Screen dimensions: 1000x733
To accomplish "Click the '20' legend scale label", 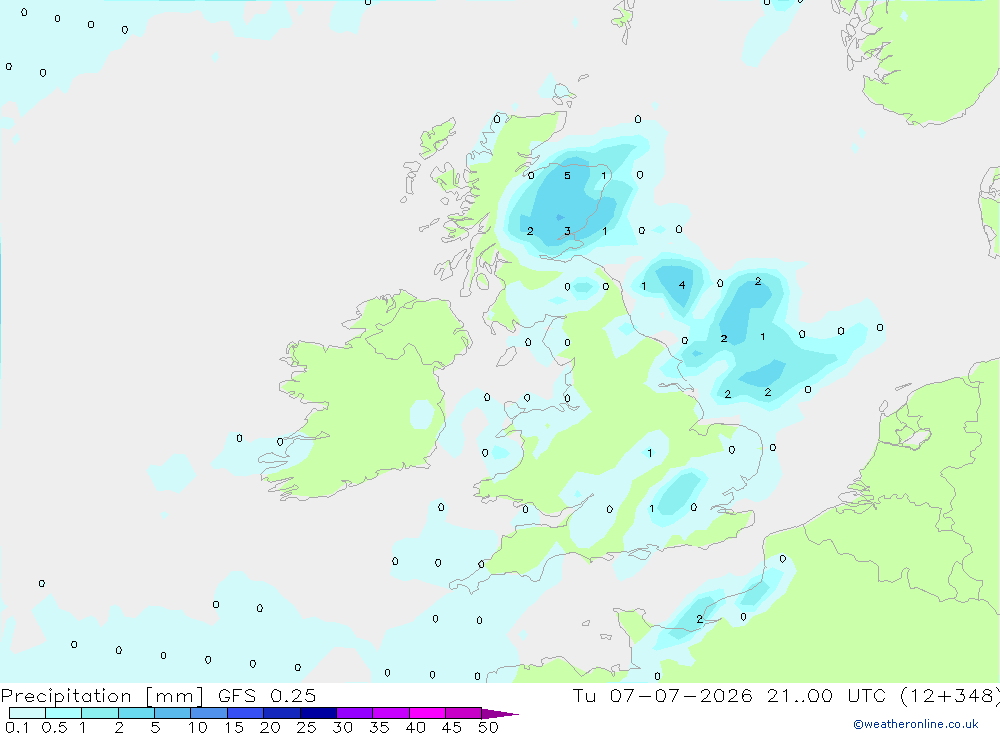I will [x=270, y=727].
